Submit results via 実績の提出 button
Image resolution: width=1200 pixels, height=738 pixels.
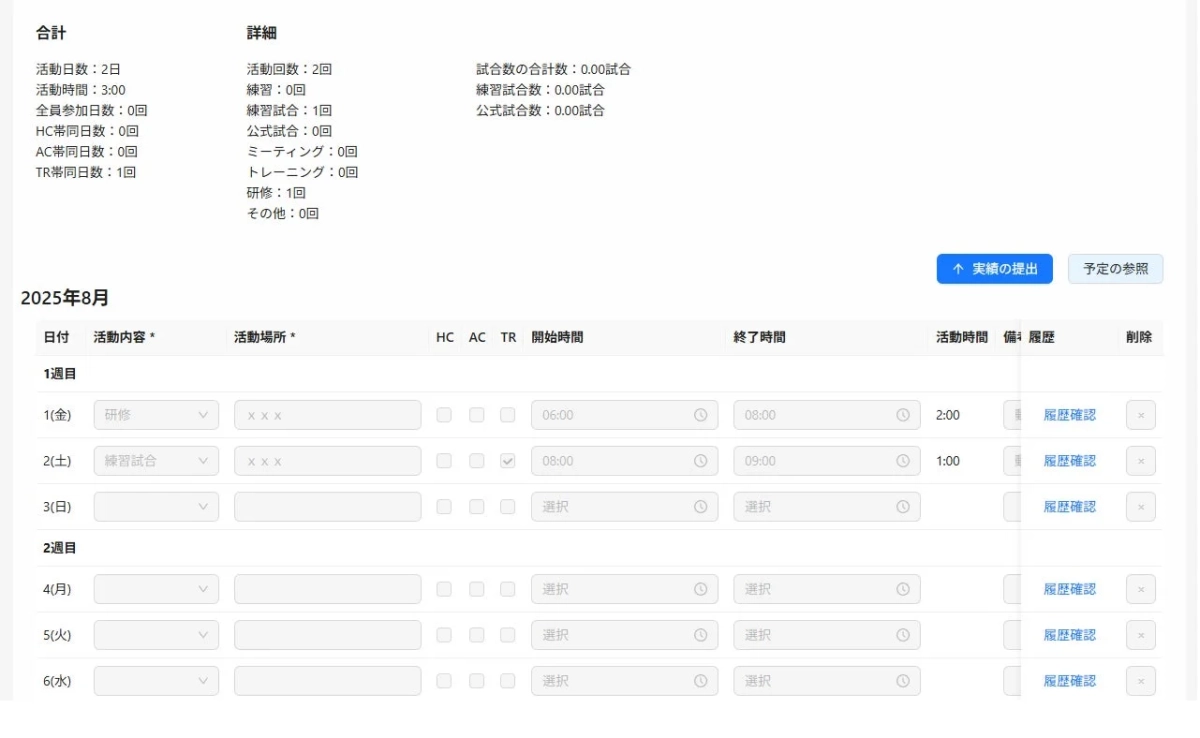click(994, 269)
